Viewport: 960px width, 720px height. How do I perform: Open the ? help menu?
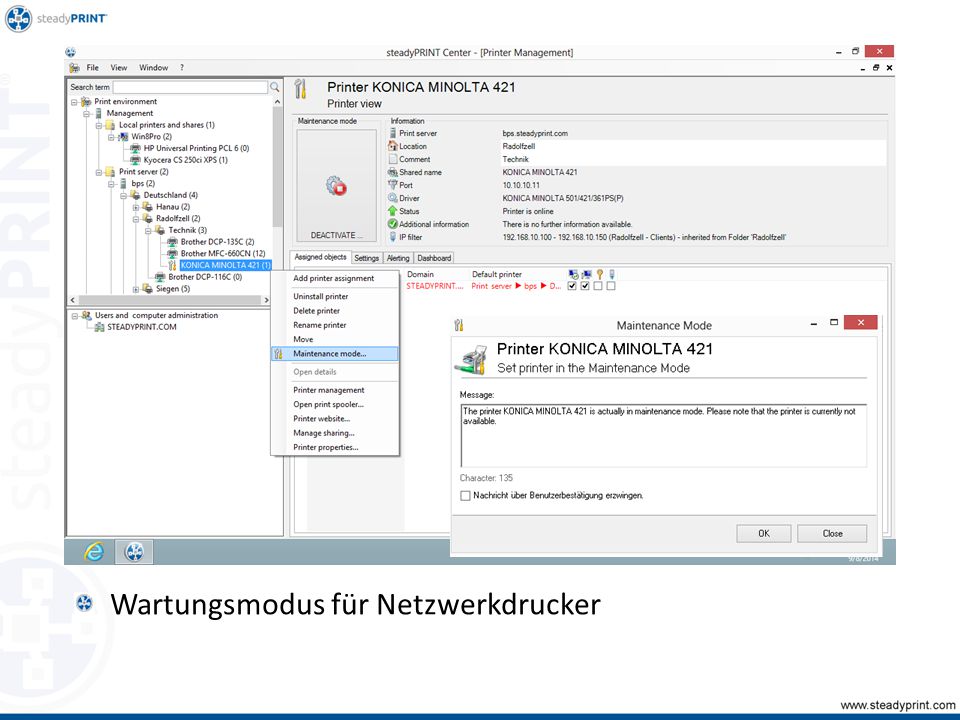tap(182, 67)
